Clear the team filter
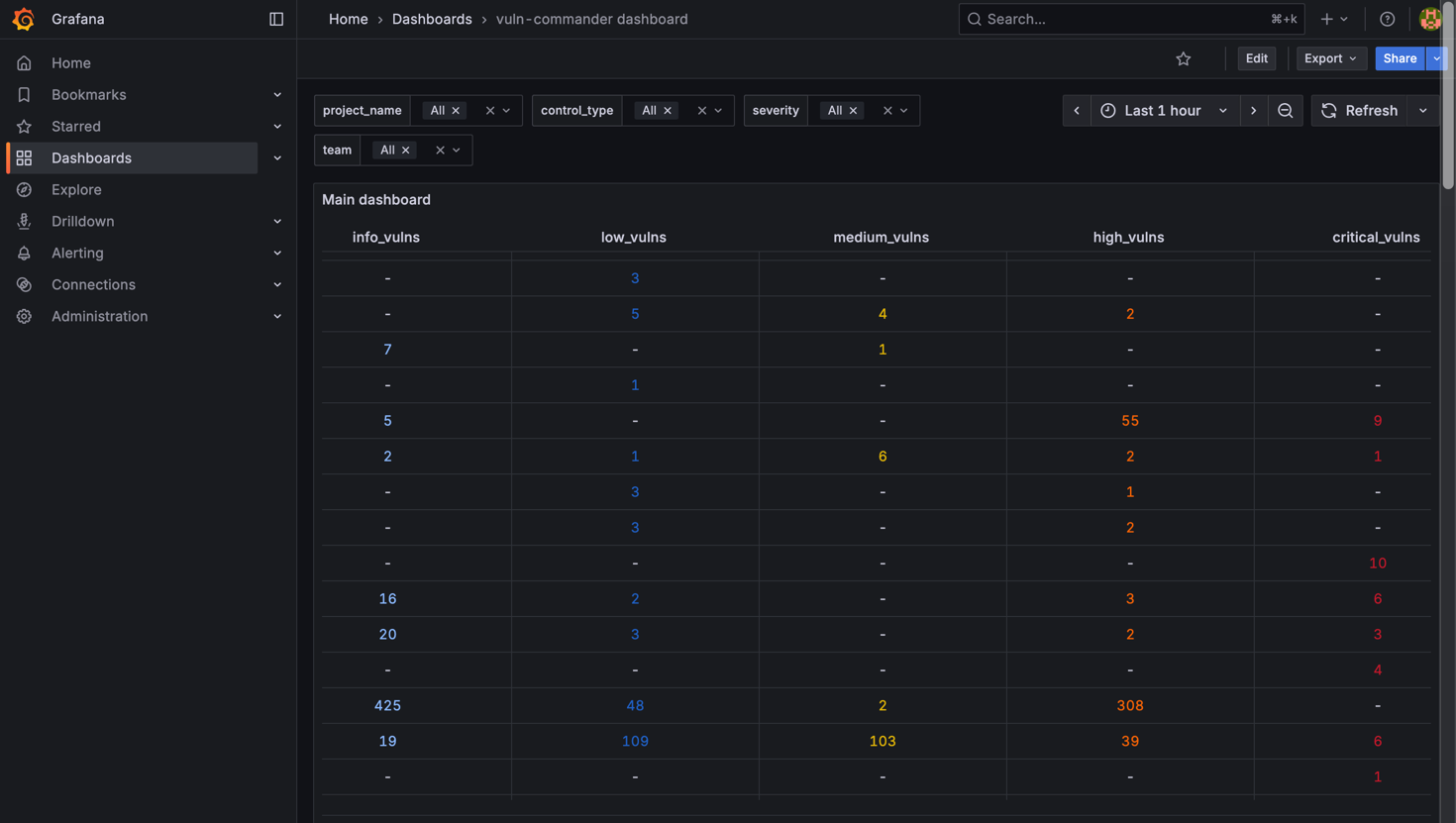Viewport: 1456px width, 823px height. (x=440, y=151)
